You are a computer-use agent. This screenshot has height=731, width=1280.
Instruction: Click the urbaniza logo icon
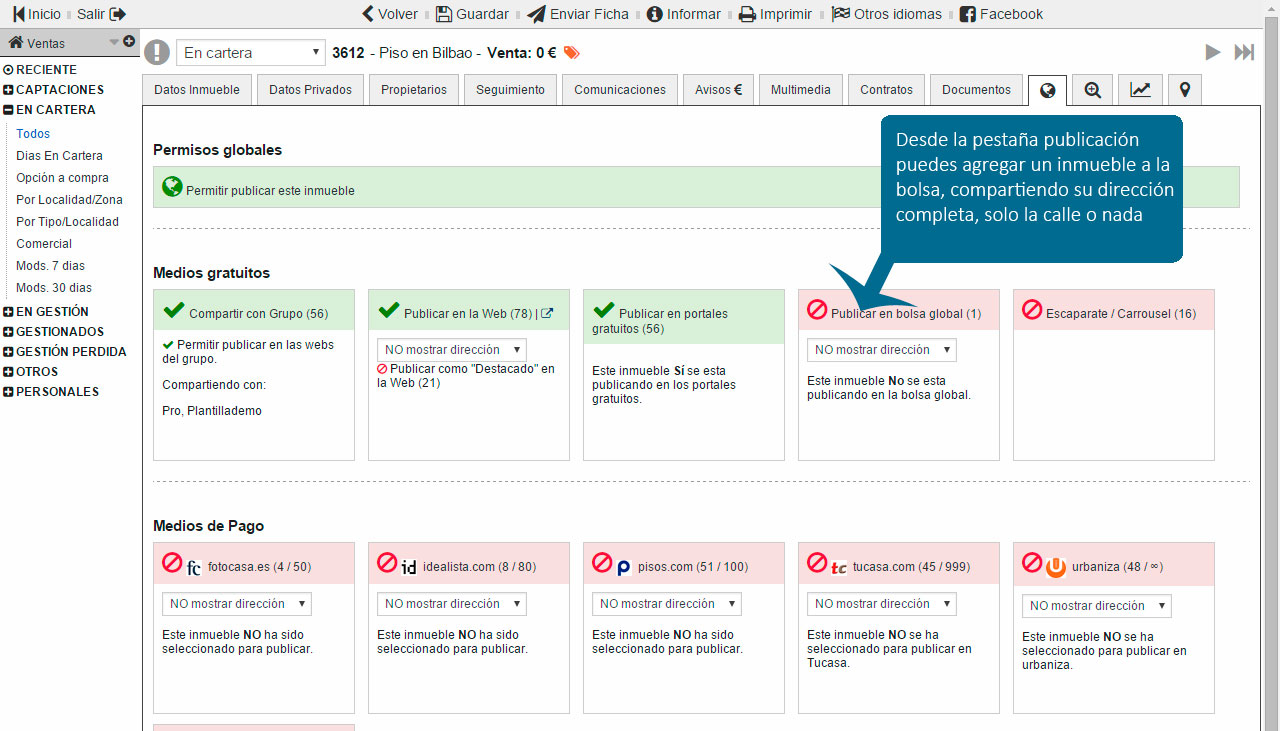click(1056, 567)
